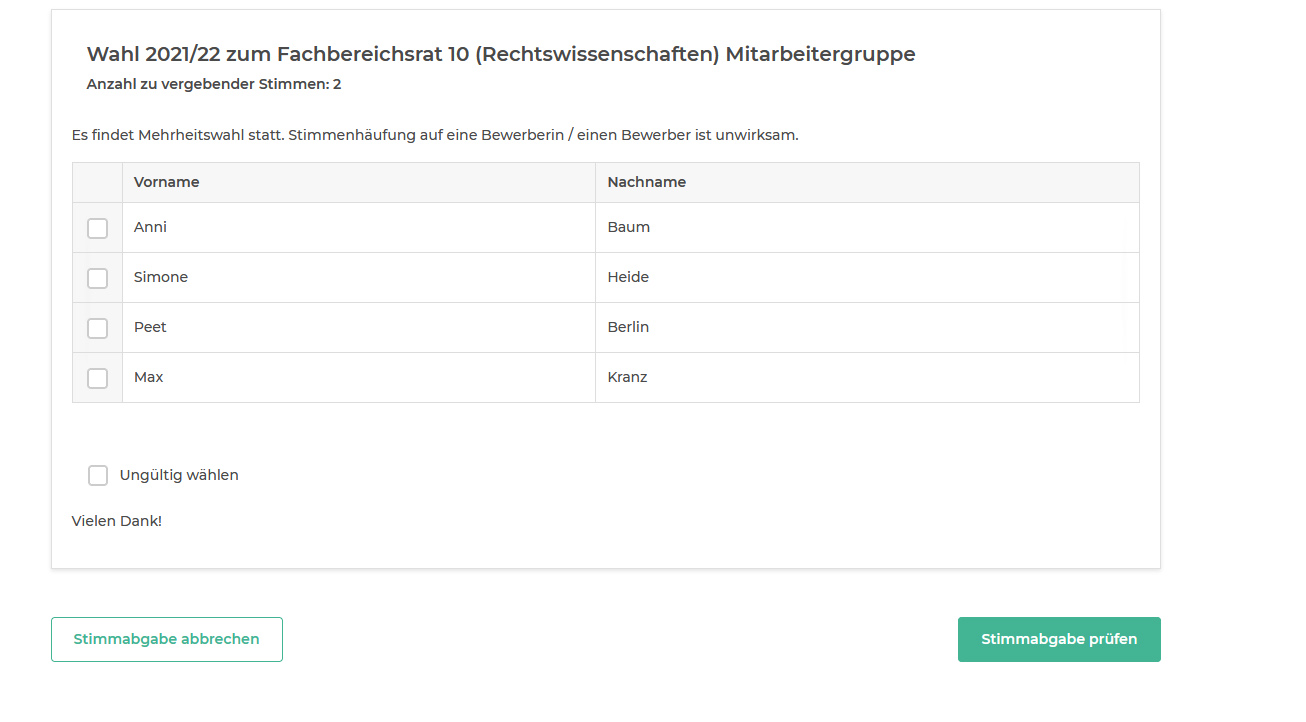The width and height of the screenshot is (1306, 722).
Task: Click the surname Berlin in the table
Action: [628, 327]
